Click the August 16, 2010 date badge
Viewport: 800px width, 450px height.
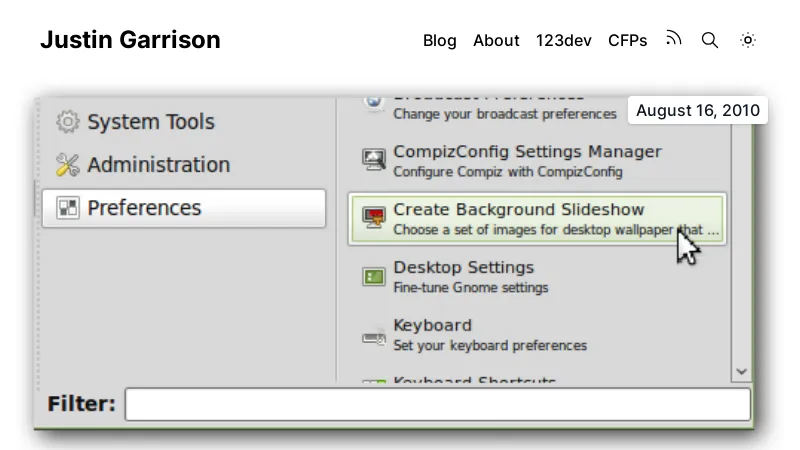698,110
